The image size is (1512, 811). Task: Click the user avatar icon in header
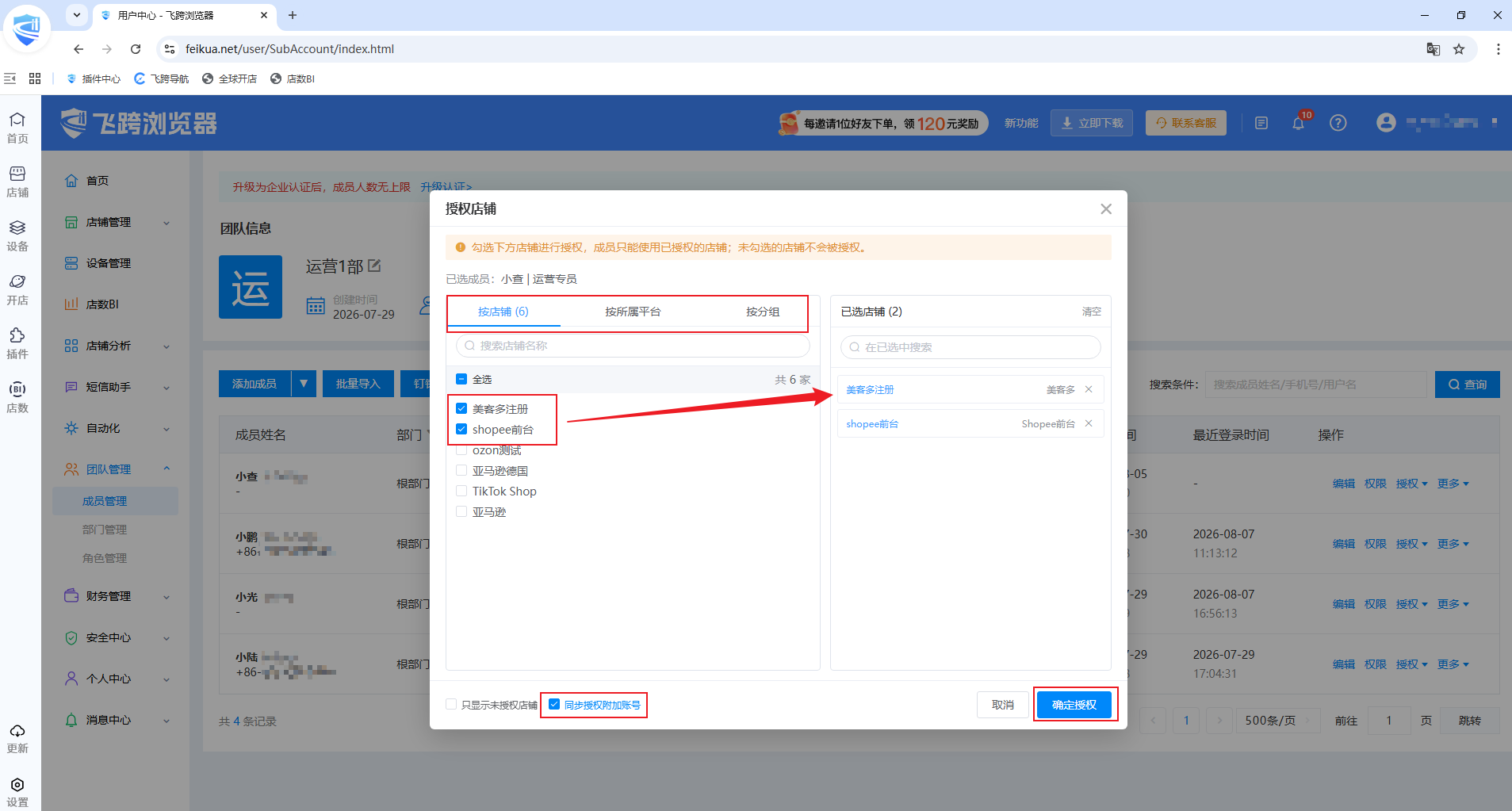coord(1386,122)
